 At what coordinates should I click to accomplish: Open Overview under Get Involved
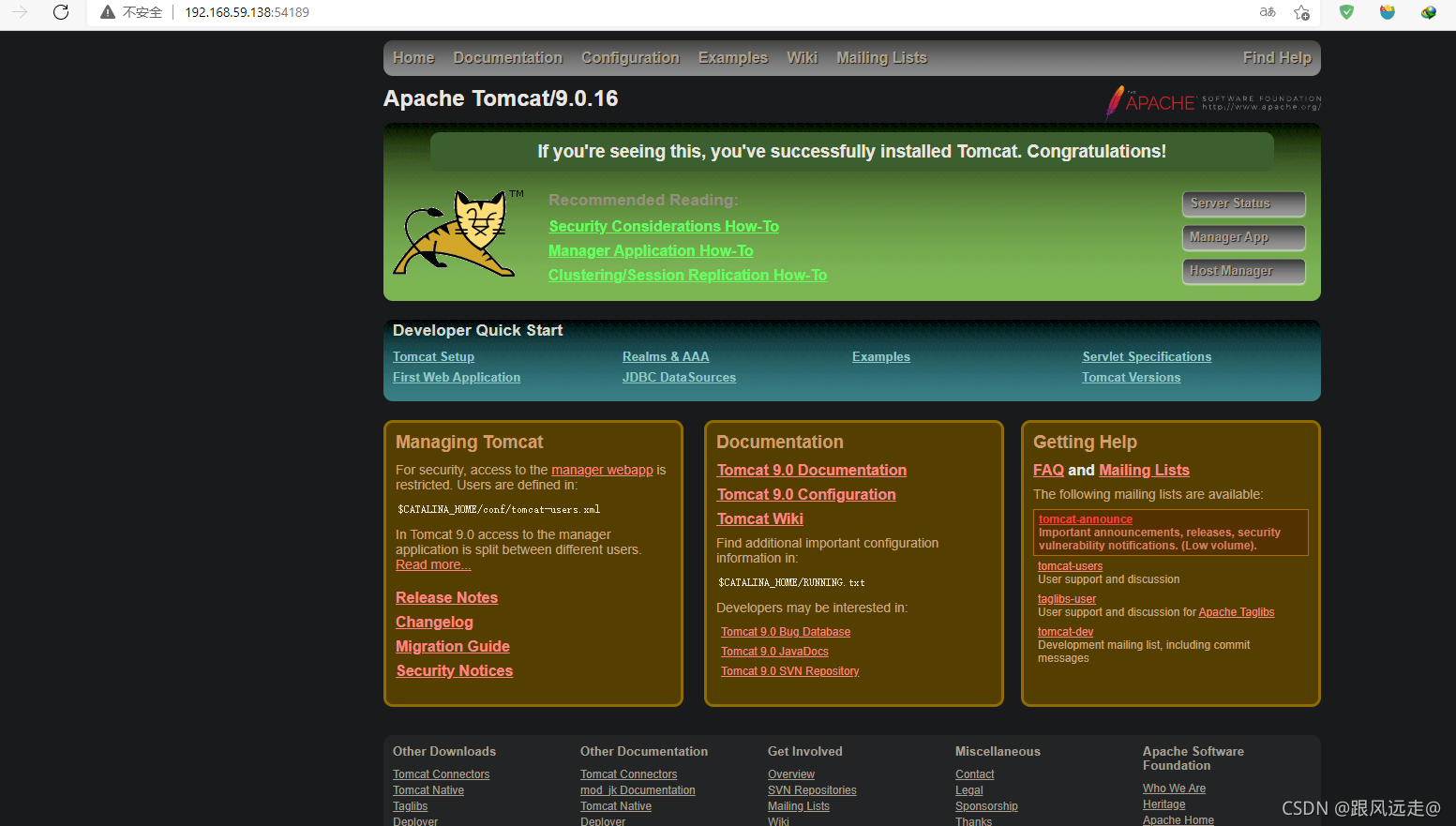(791, 774)
